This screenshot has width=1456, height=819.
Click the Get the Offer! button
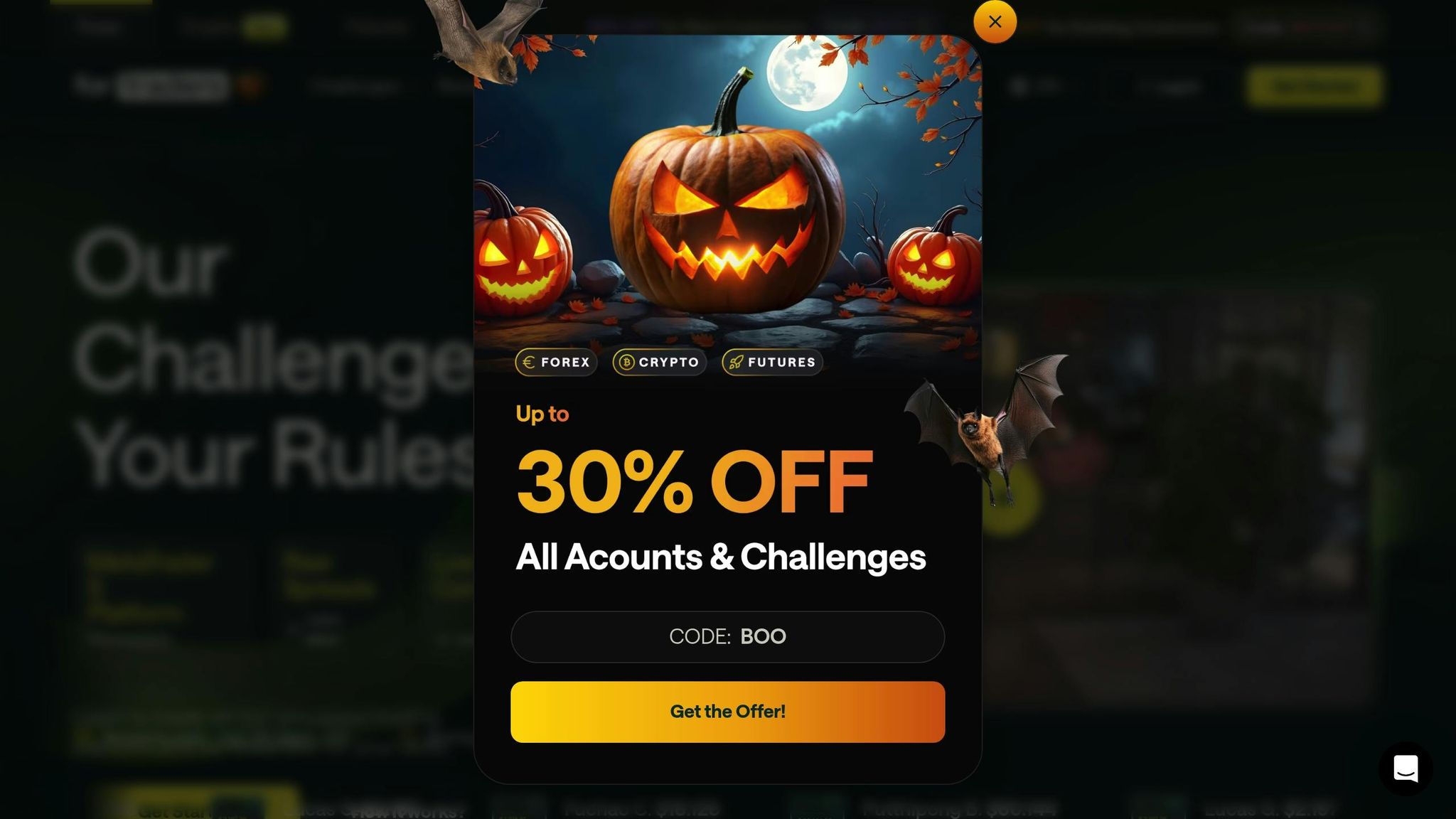(x=727, y=712)
